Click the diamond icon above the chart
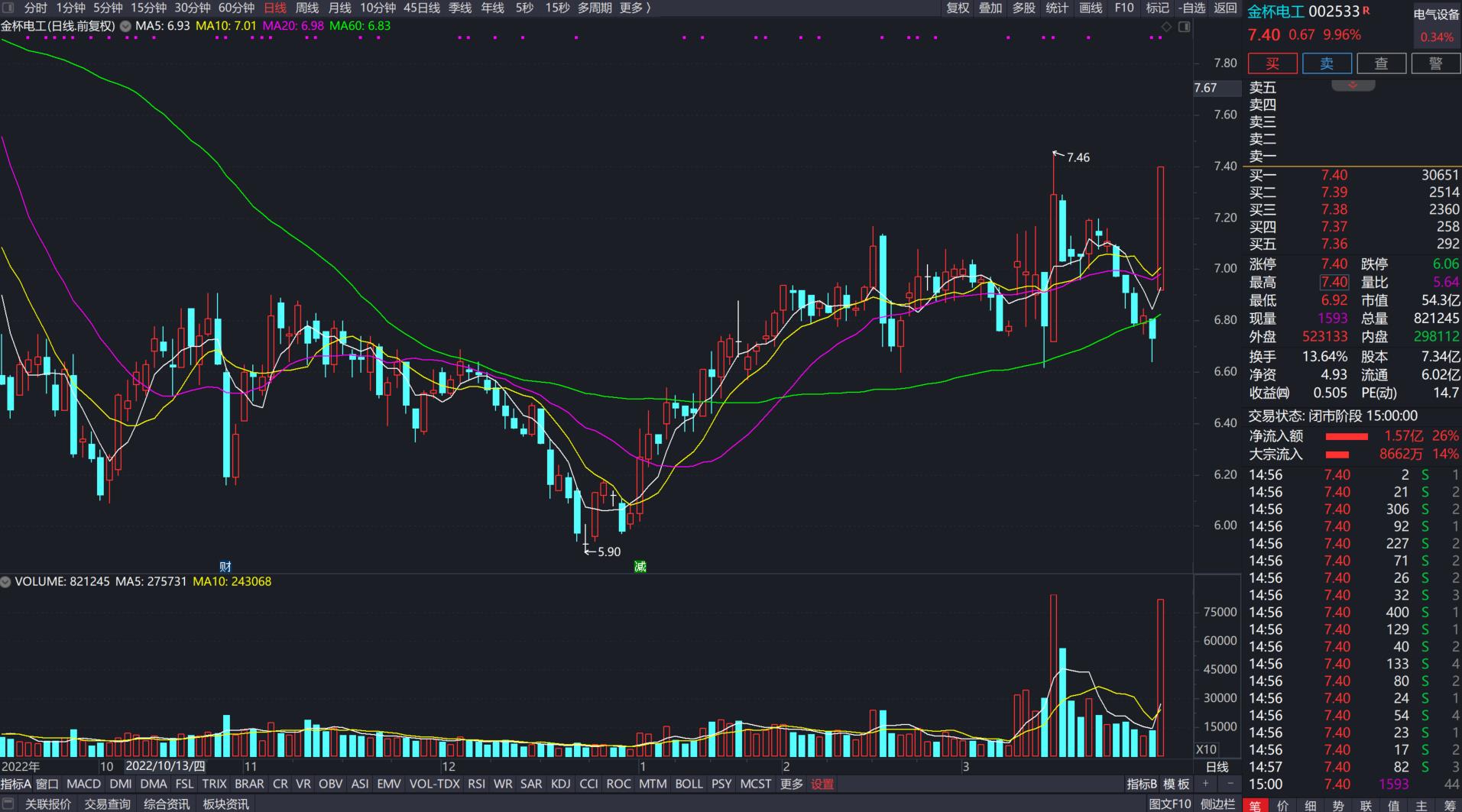 pyautogui.click(x=1166, y=27)
